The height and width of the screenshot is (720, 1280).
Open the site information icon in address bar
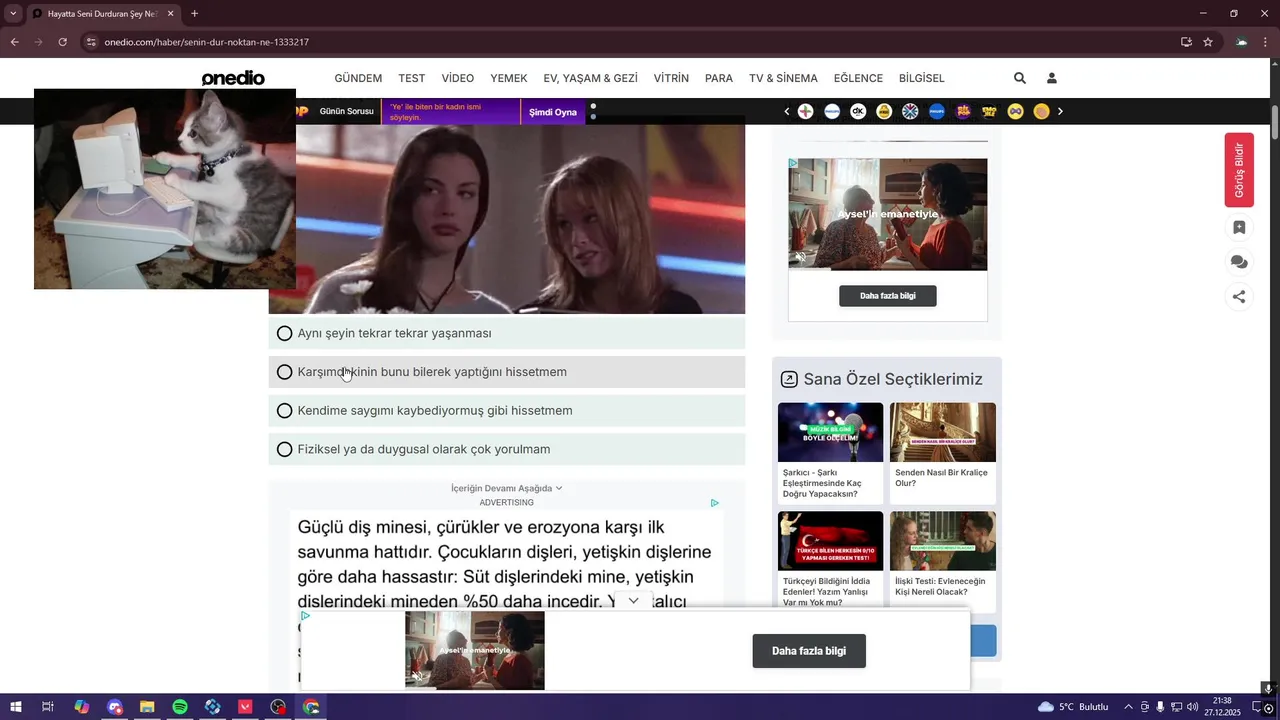tap(90, 42)
